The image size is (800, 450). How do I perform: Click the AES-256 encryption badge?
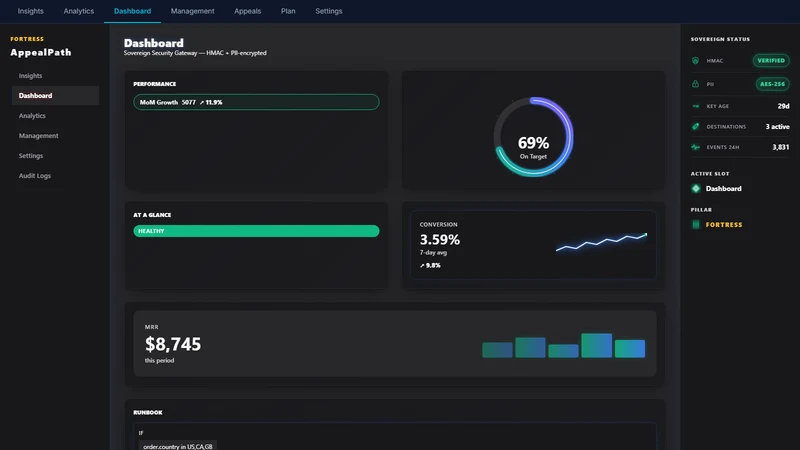pyautogui.click(x=772, y=84)
